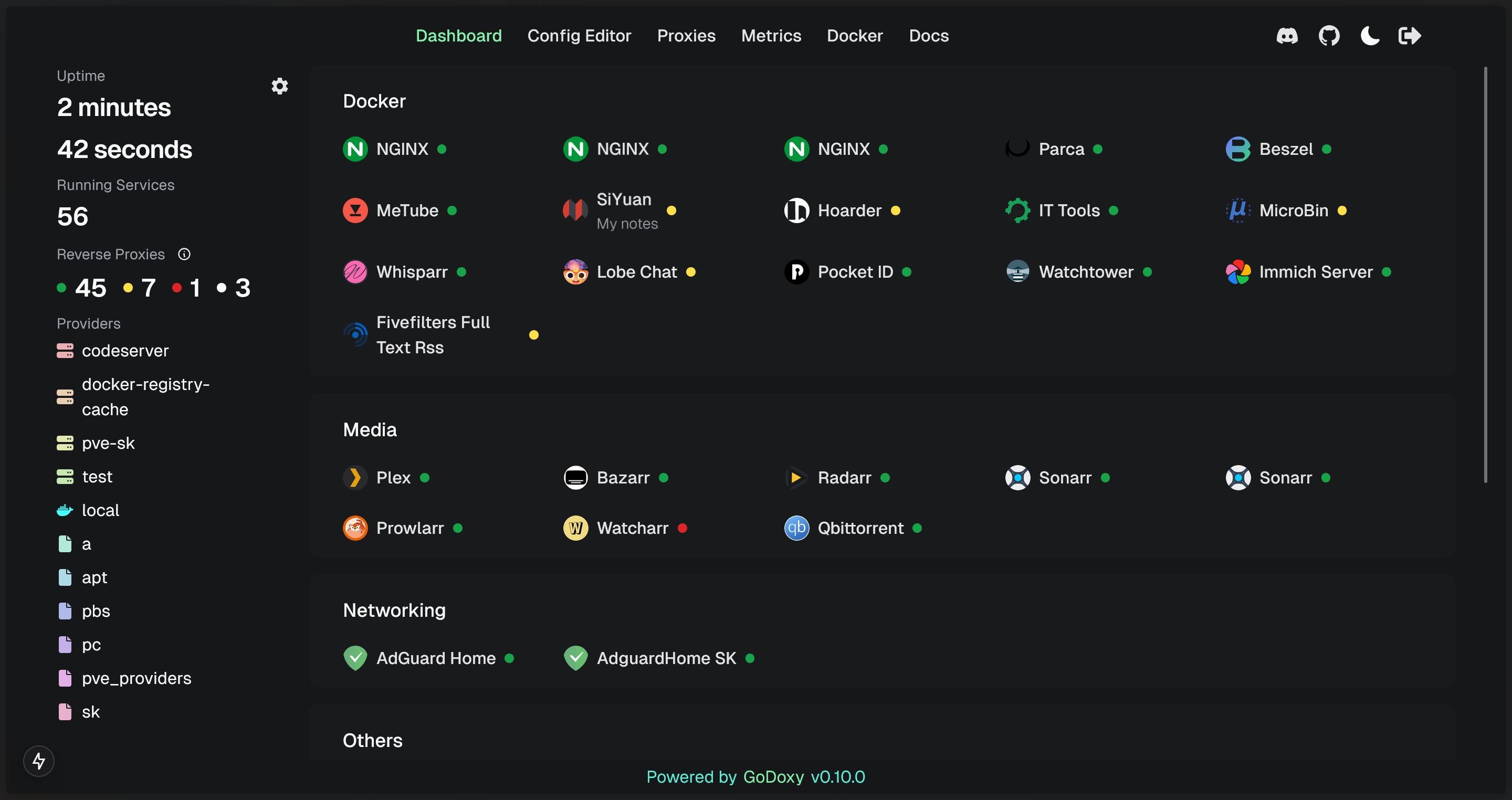1512x800 pixels.
Task: Select the codeserver provider
Action: coord(124,351)
